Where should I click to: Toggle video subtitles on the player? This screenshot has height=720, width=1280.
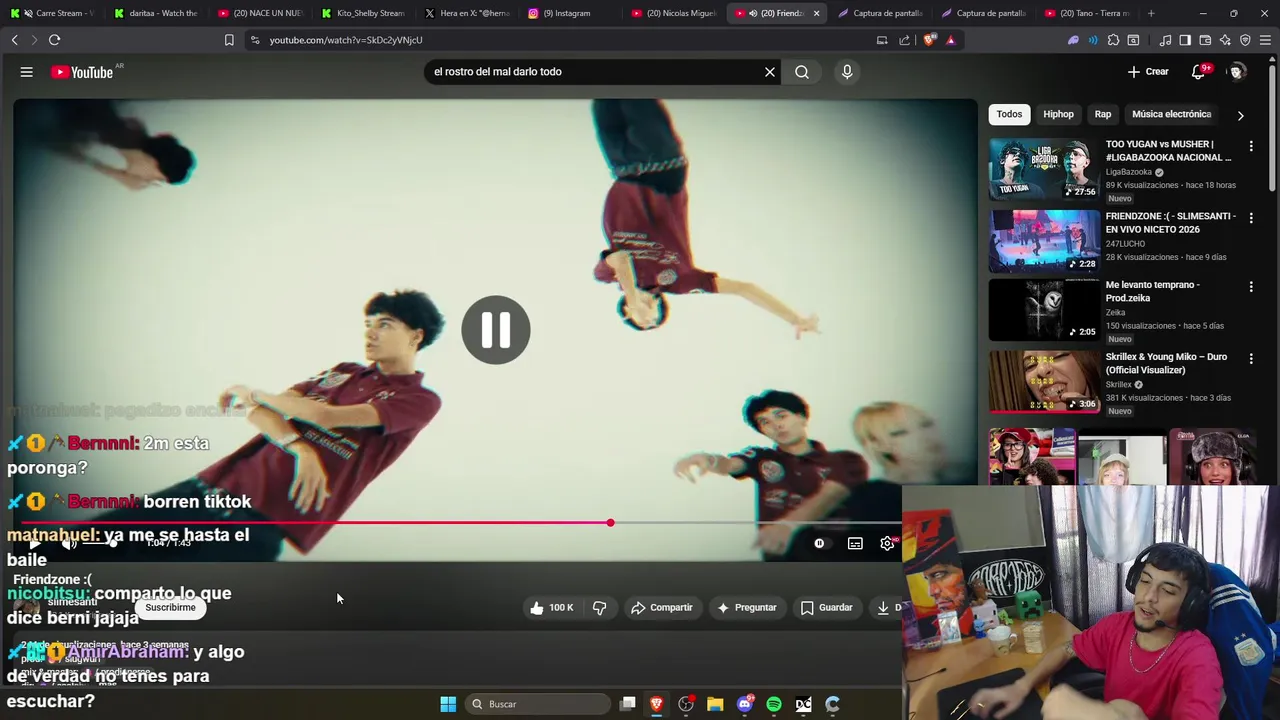coord(855,544)
